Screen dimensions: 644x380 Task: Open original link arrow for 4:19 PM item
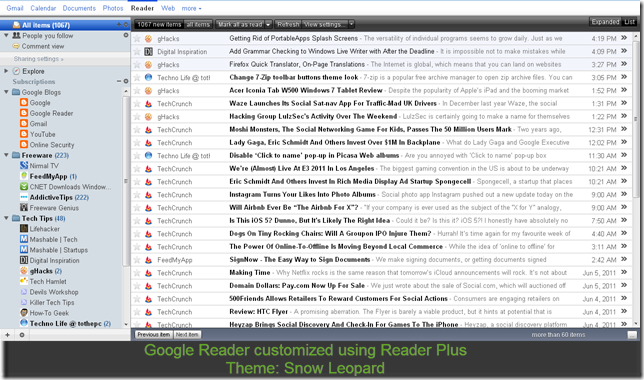[624, 38]
